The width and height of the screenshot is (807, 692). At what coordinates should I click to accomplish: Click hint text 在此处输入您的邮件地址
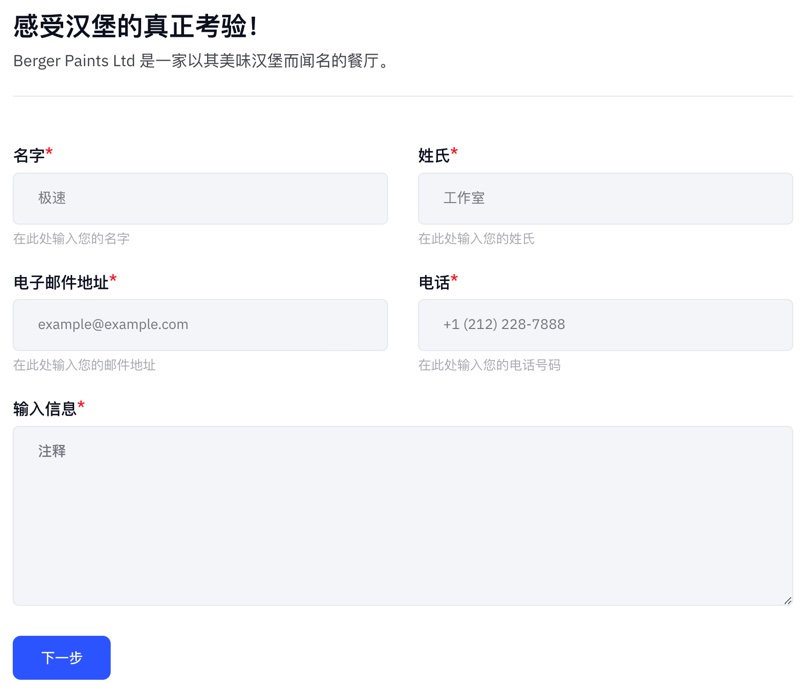84,365
